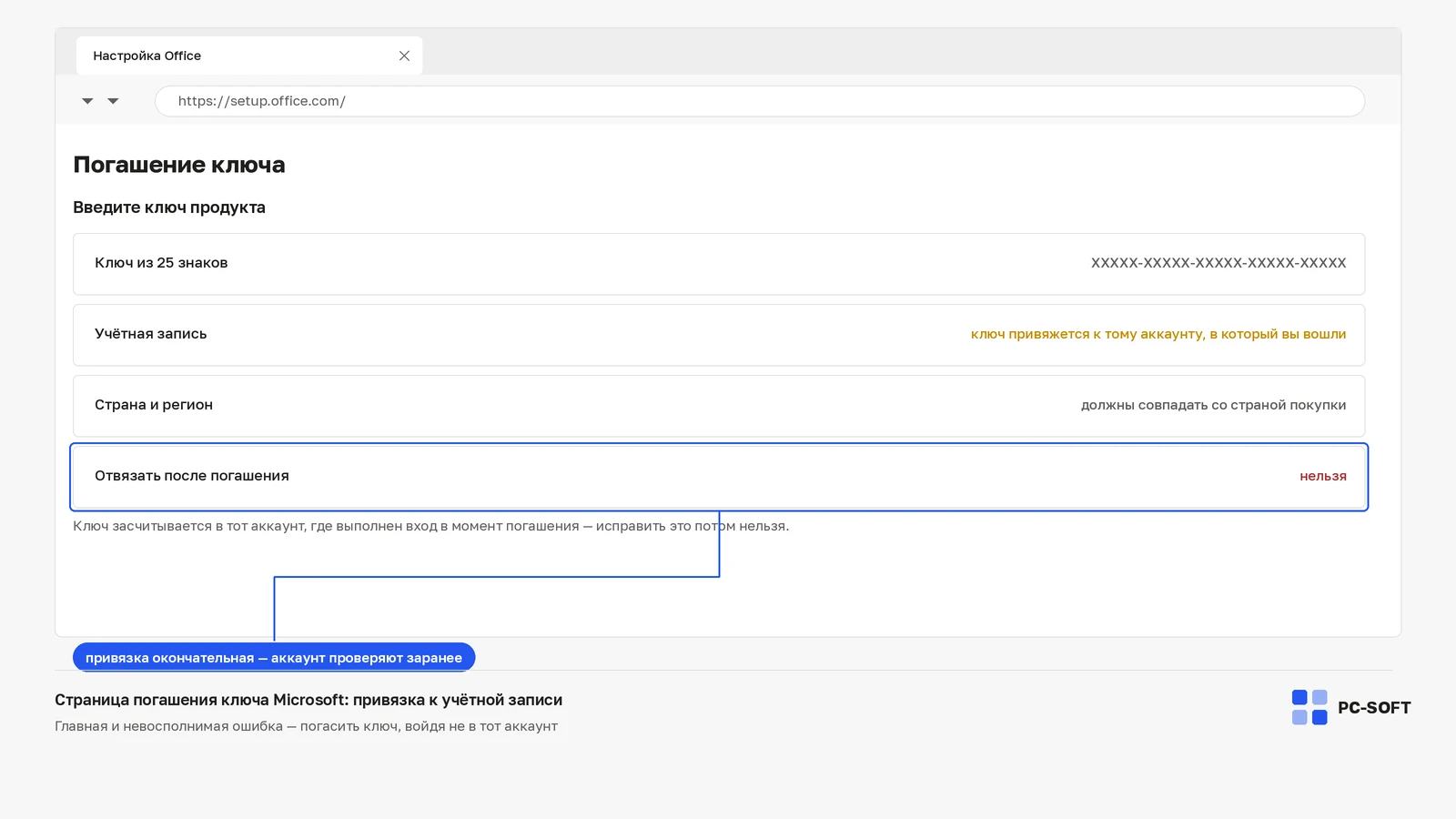The width and height of the screenshot is (1456, 819).
Task: Click the subtitle Главная и невосполнимая ошибка
Action: click(x=306, y=726)
